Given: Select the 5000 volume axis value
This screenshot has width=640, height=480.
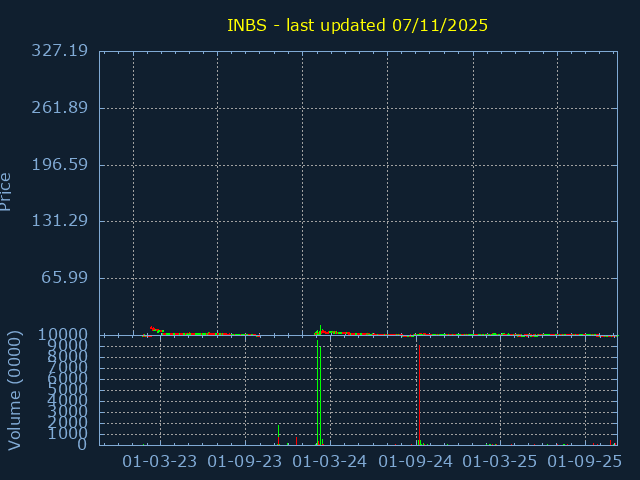Looking at the screenshot, I should click(68, 390).
